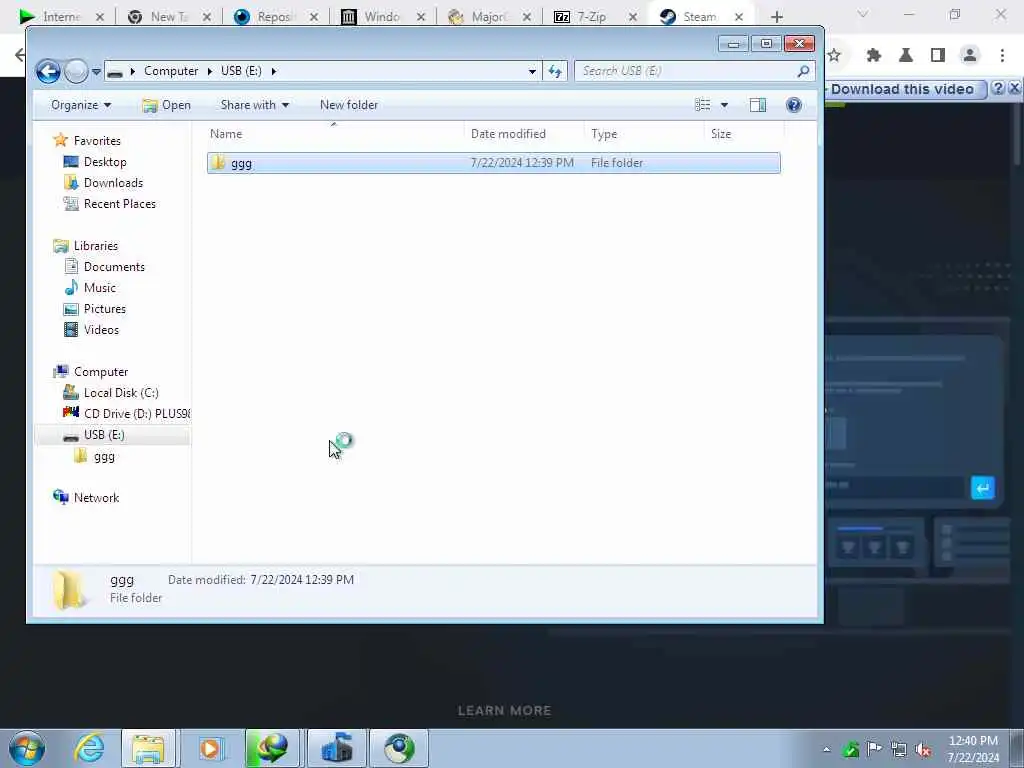The image size is (1024, 768).
Task: Open the Music library
Action: pyautogui.click(x=99, y=287)
